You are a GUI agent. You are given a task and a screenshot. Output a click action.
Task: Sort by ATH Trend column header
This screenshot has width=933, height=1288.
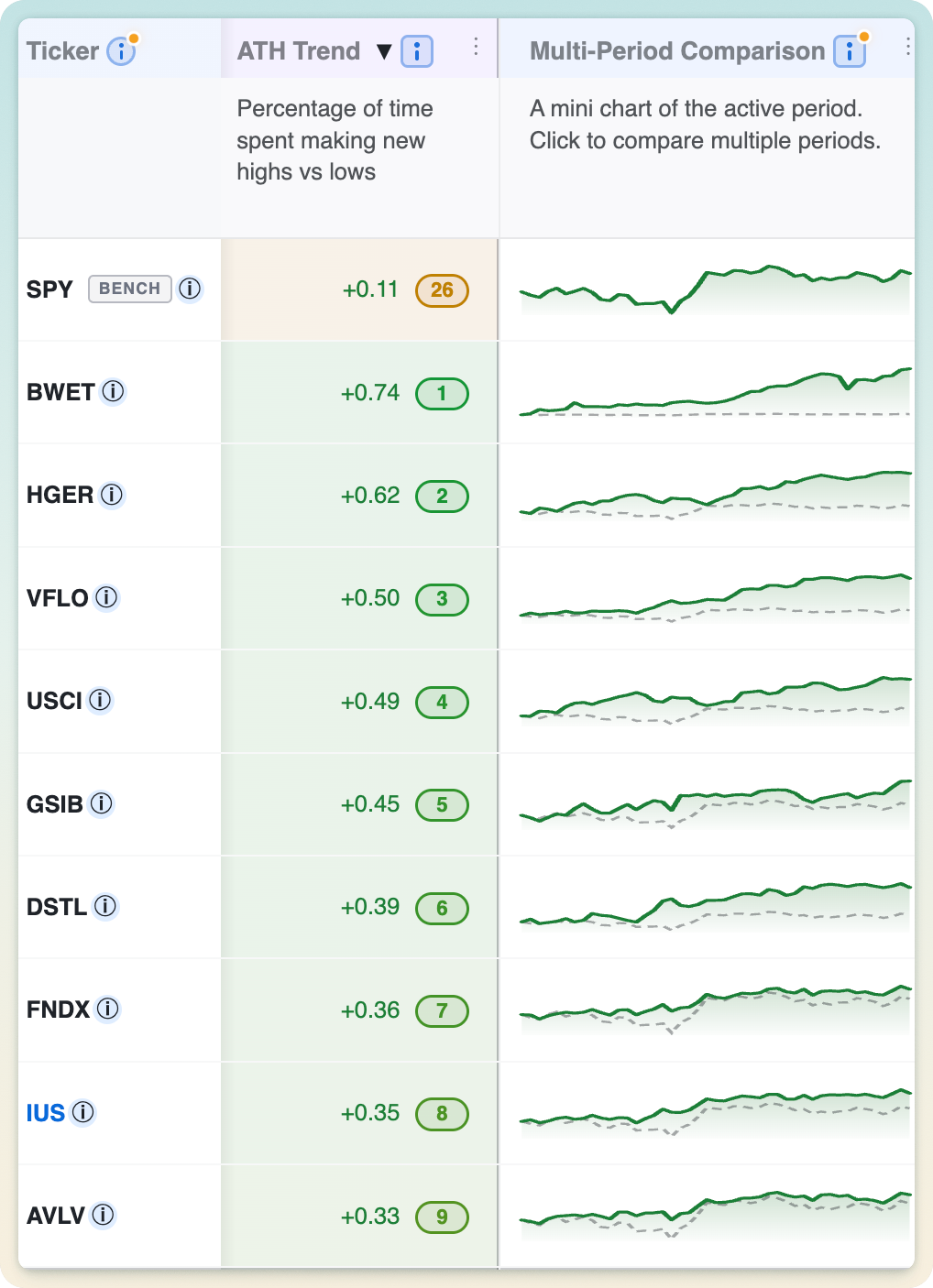click(x=299, y=50)
